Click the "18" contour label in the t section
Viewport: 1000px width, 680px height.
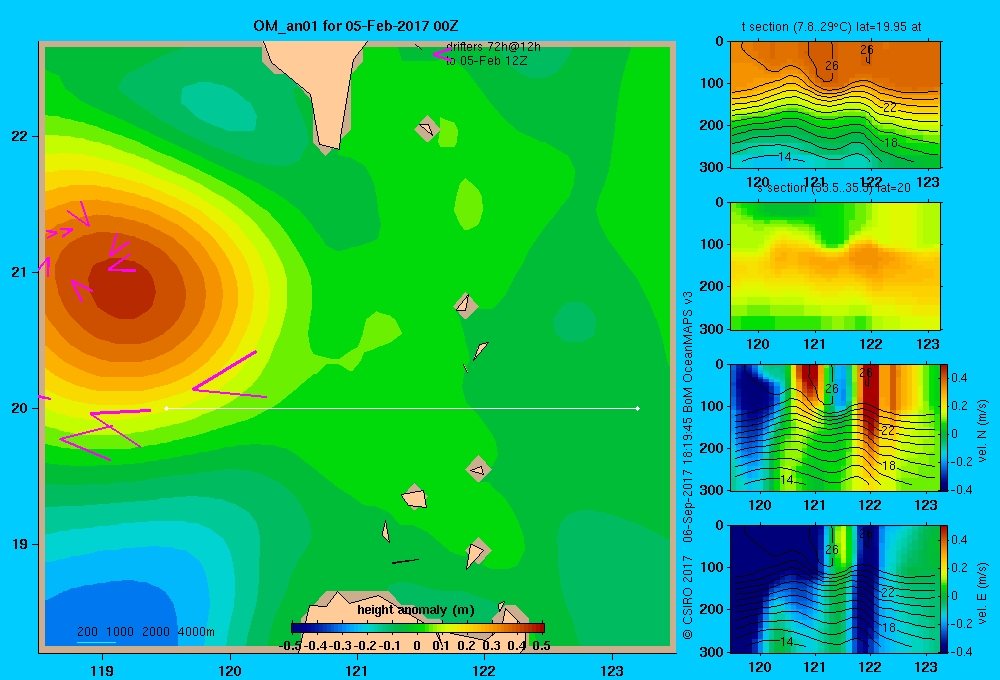pos(891,142)
